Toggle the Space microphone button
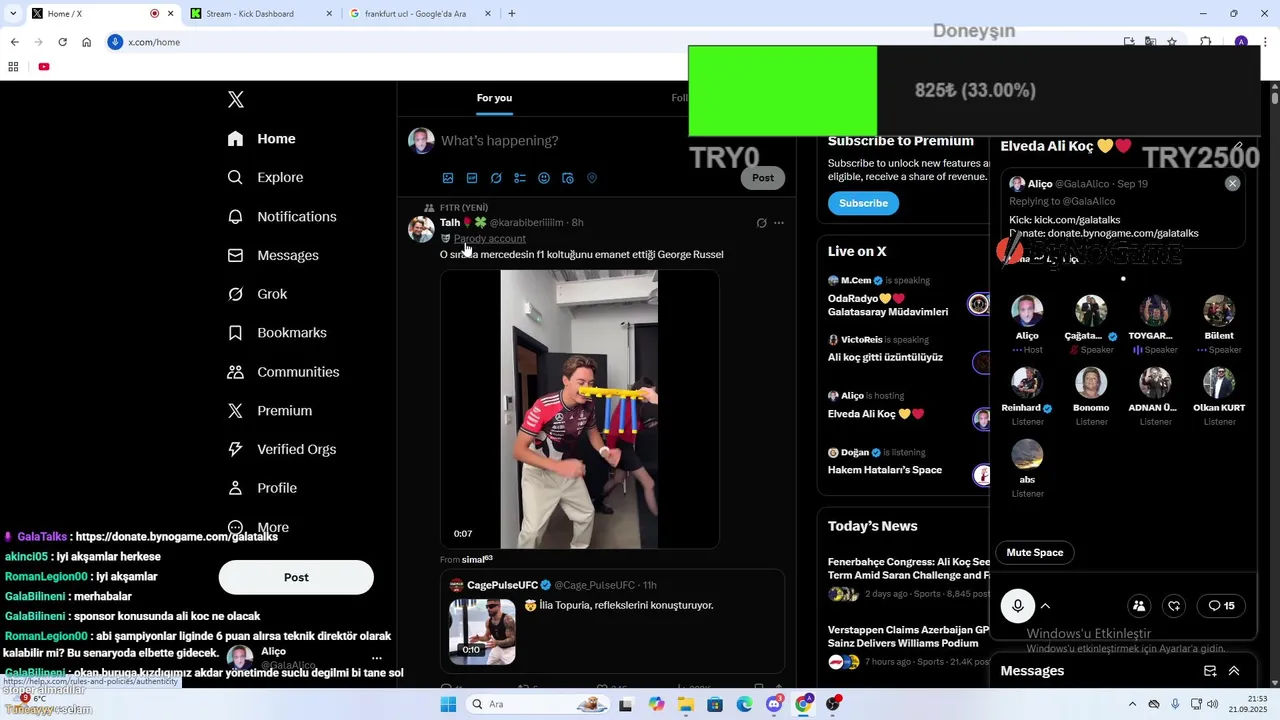The height and width of the screenshot is (720, 1280). [1018, 606]
